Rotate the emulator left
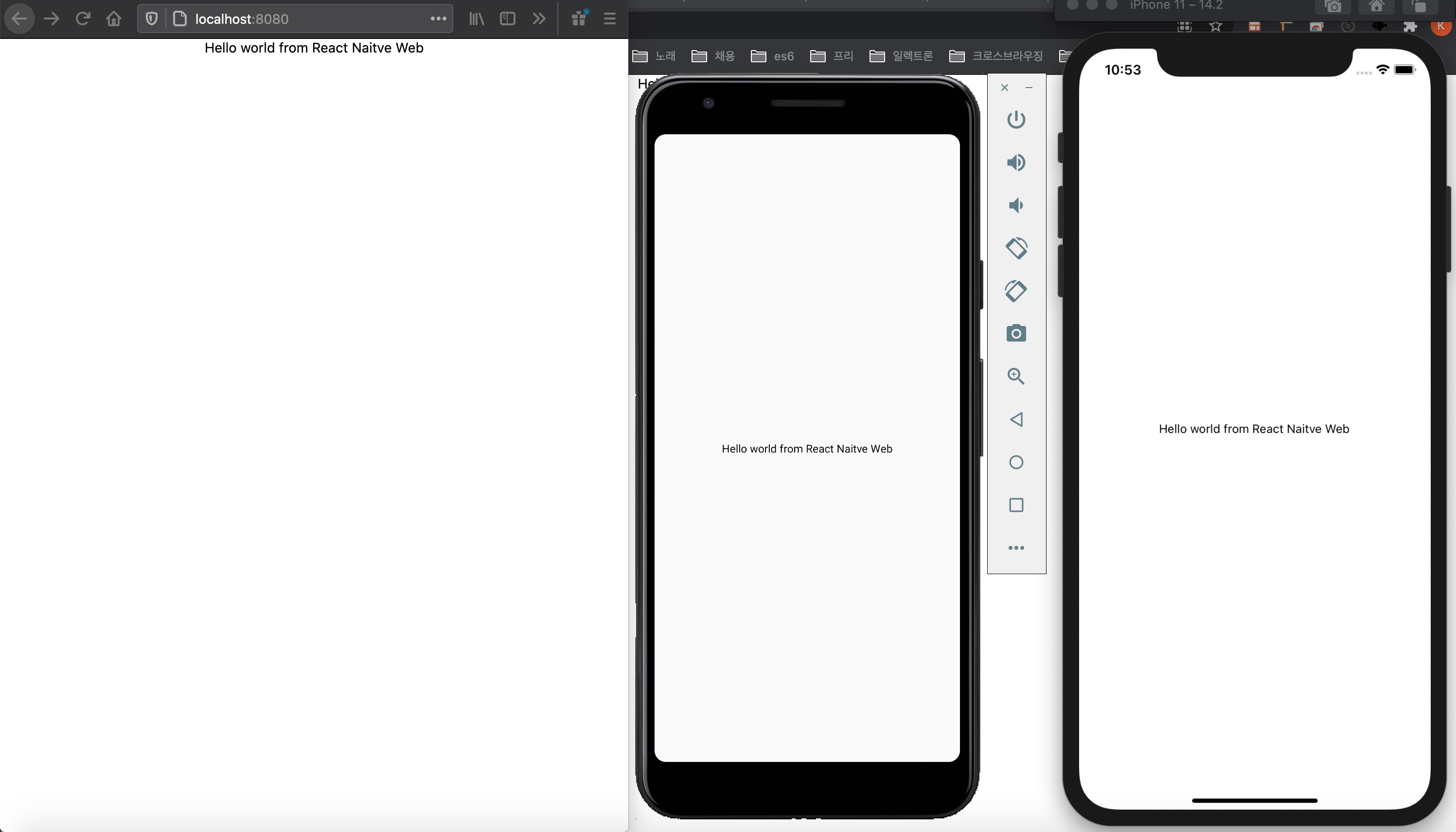The width and height of the screenshot is (1456, 832). click(x=1016, y=248)
